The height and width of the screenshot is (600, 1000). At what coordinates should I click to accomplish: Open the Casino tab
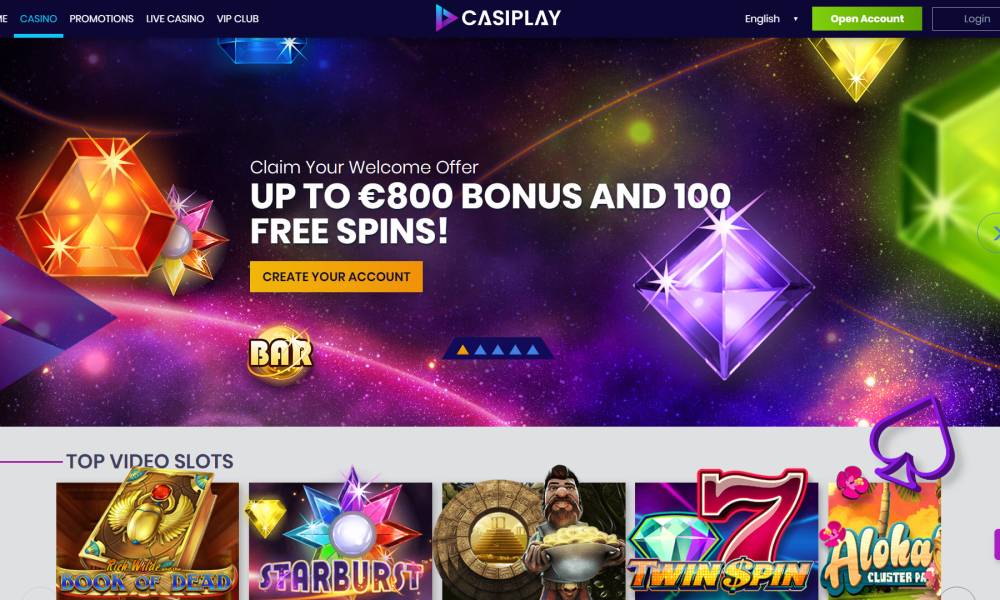[x=38, y=18]
